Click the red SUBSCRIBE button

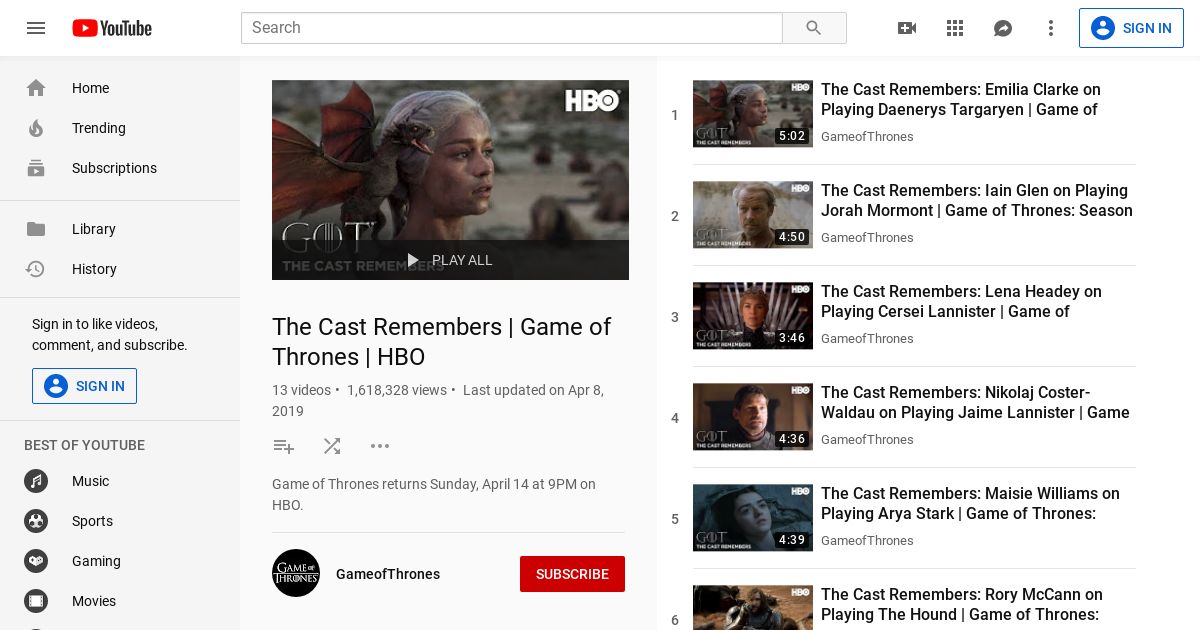tap(572, 574)
